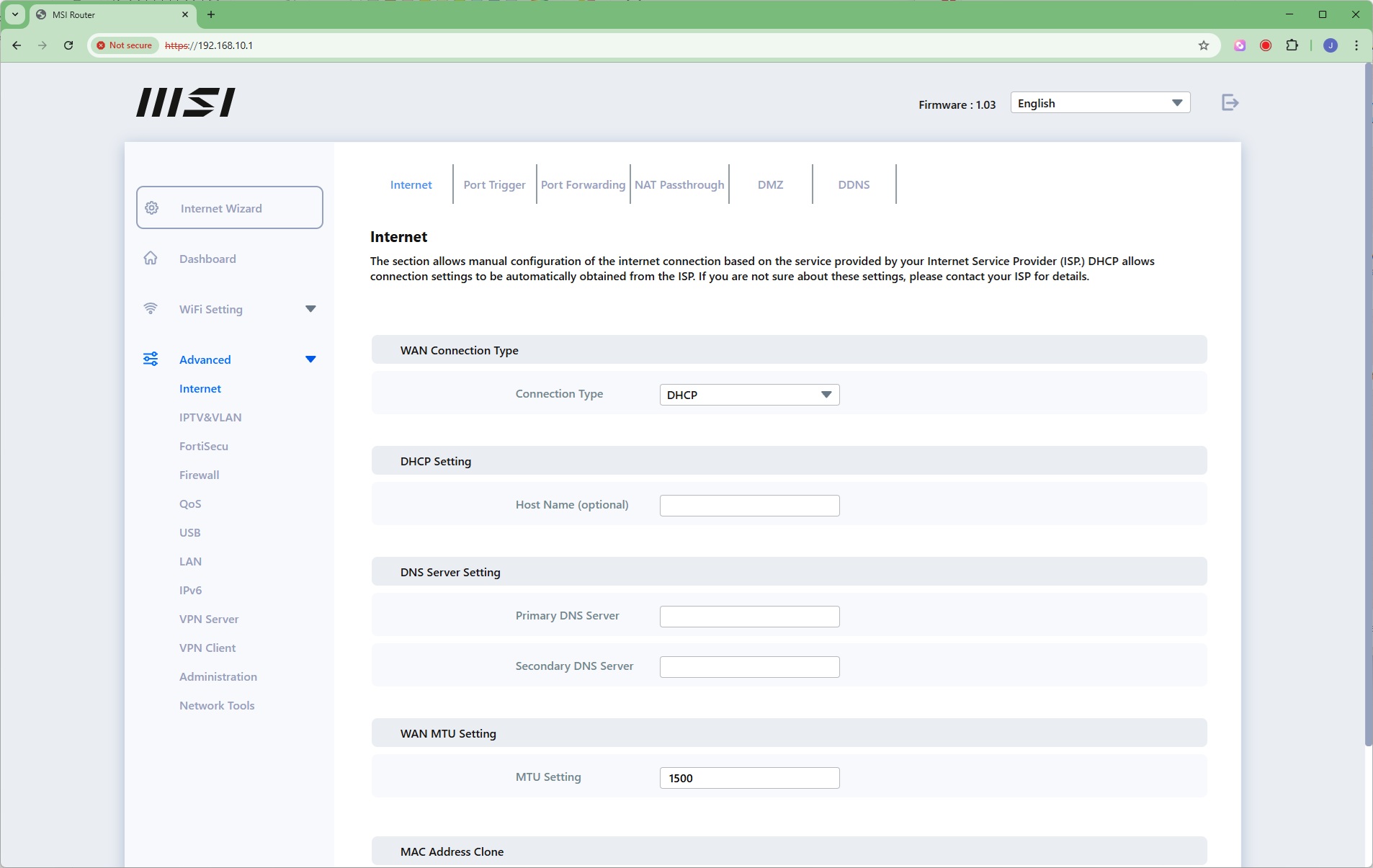Reload the router page

pos(68,45)
